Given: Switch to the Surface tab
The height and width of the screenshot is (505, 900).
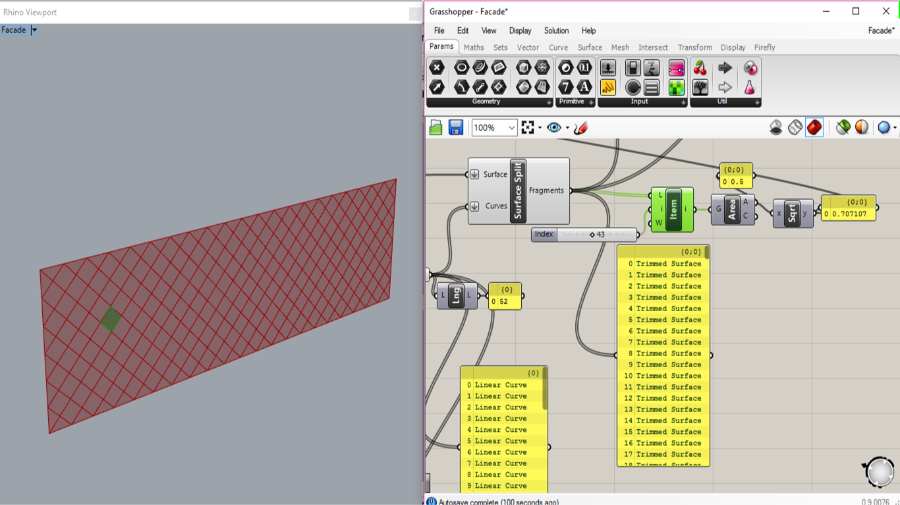Looking at the screenshot, I should (x=590, y=47).
